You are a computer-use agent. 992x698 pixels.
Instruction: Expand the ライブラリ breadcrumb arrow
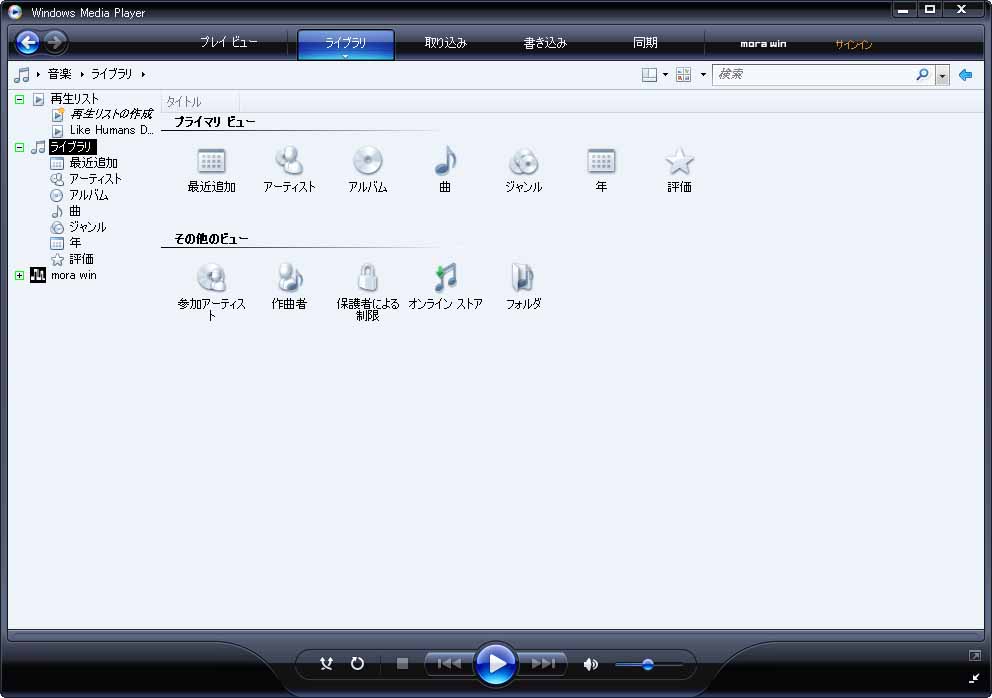tap(144, 75)
